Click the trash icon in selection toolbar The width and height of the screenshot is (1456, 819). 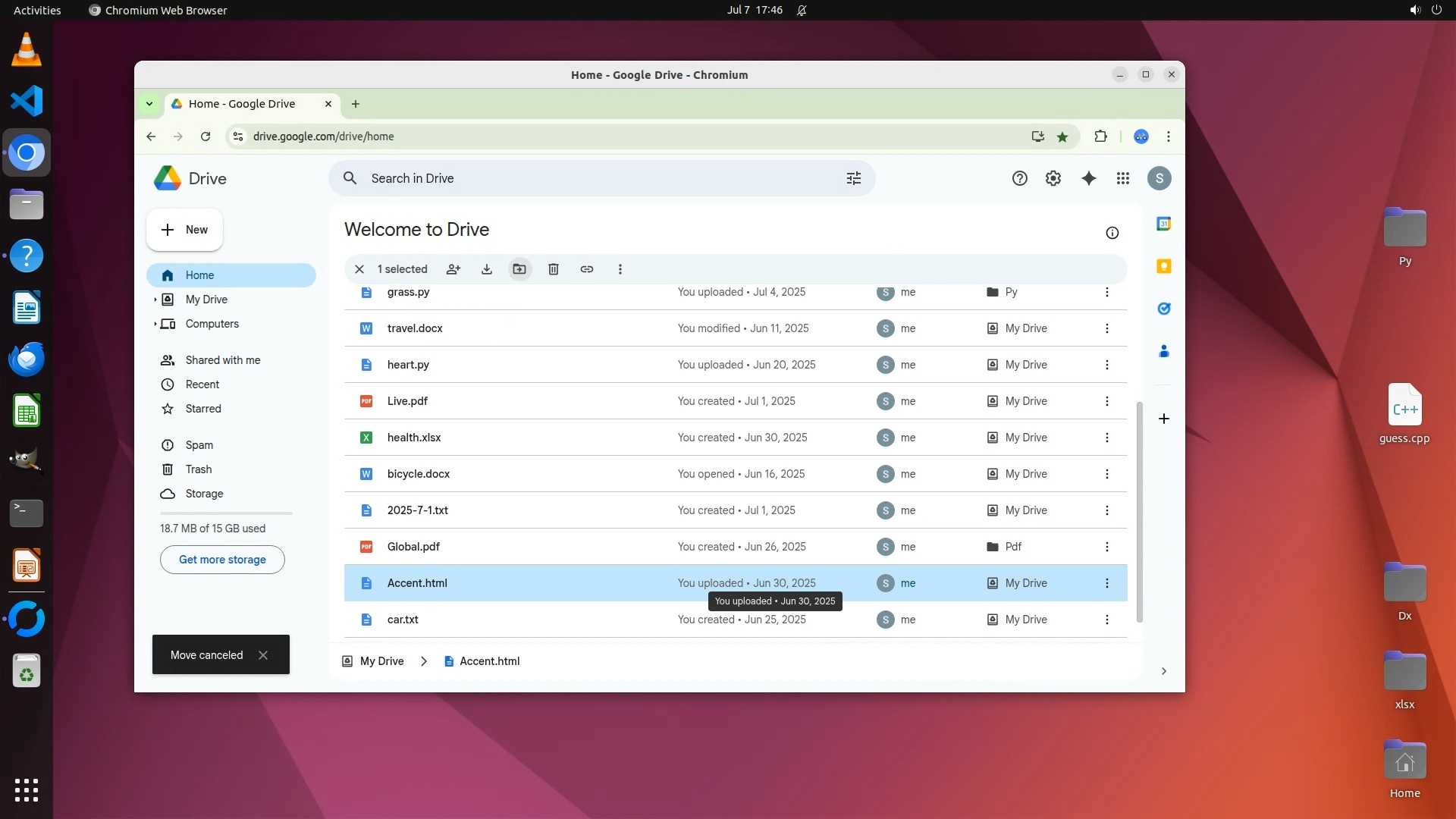pyautogui.click(x=554, y=269)
